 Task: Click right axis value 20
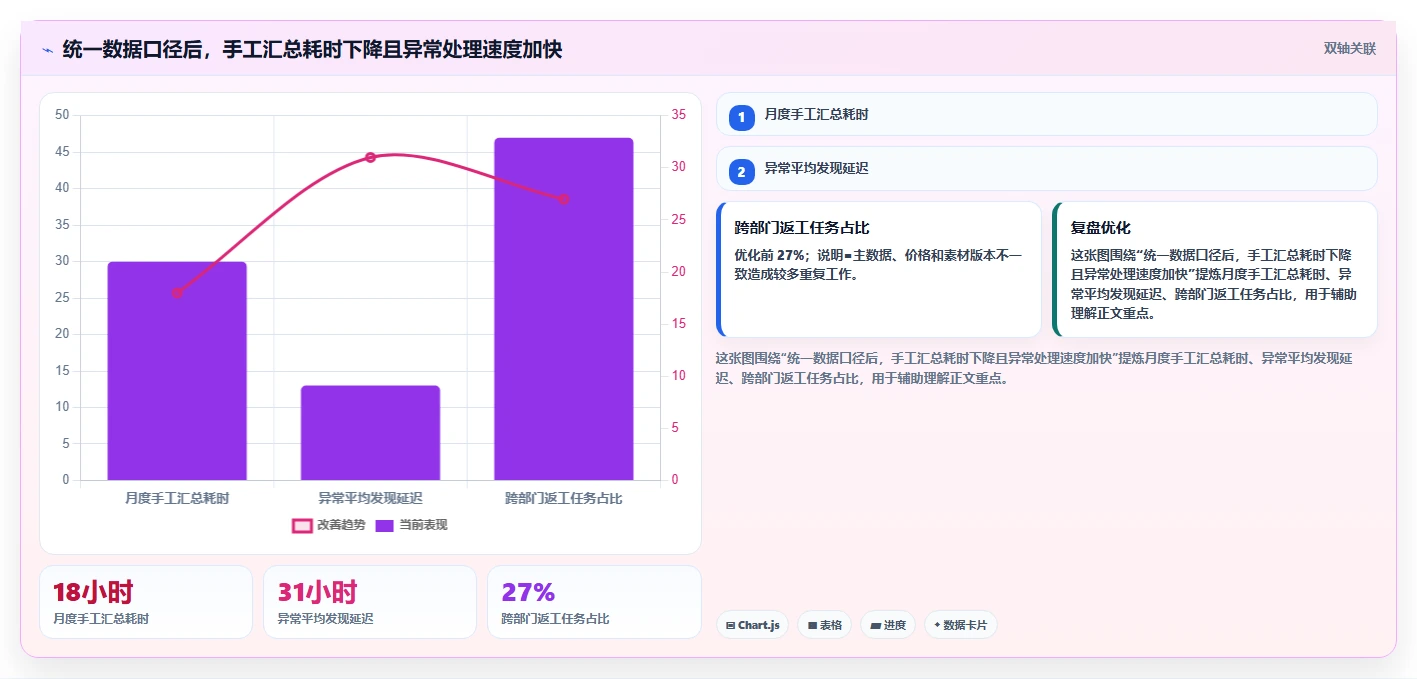tap(678, 272)
